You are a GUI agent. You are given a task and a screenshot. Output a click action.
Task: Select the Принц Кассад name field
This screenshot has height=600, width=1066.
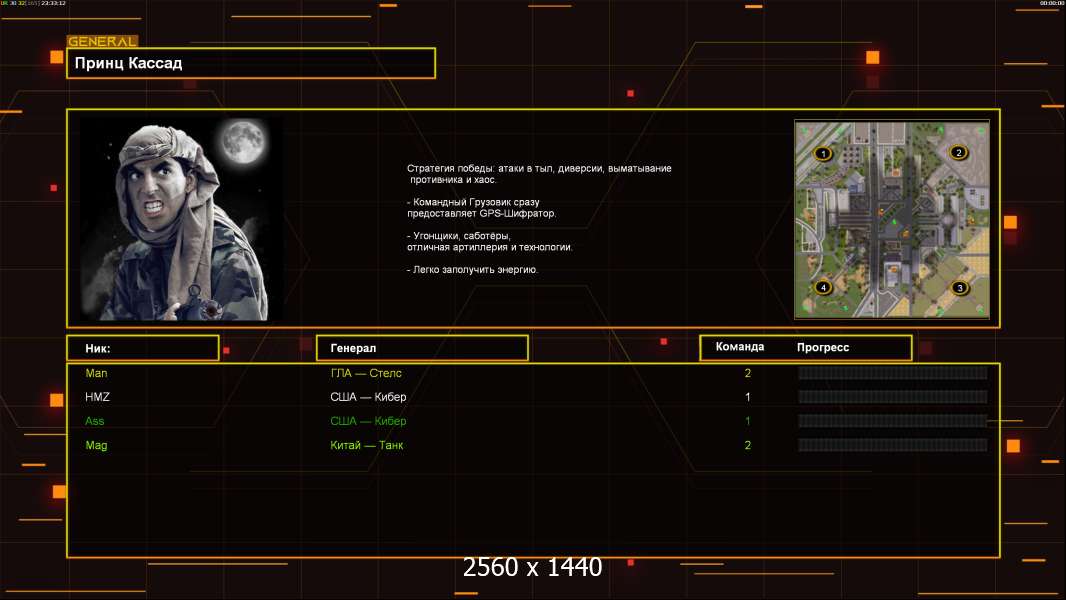[x=250, y=63]
